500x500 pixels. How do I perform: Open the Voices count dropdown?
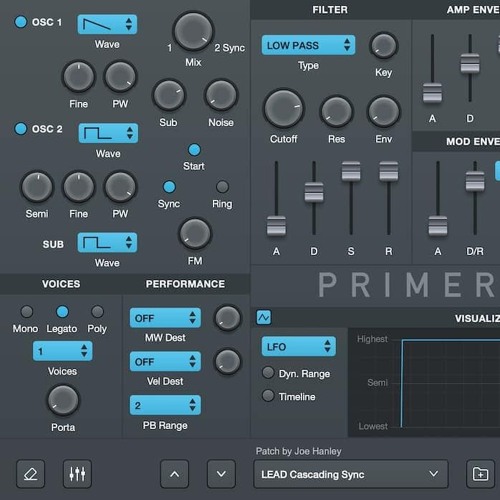[63, 351]
